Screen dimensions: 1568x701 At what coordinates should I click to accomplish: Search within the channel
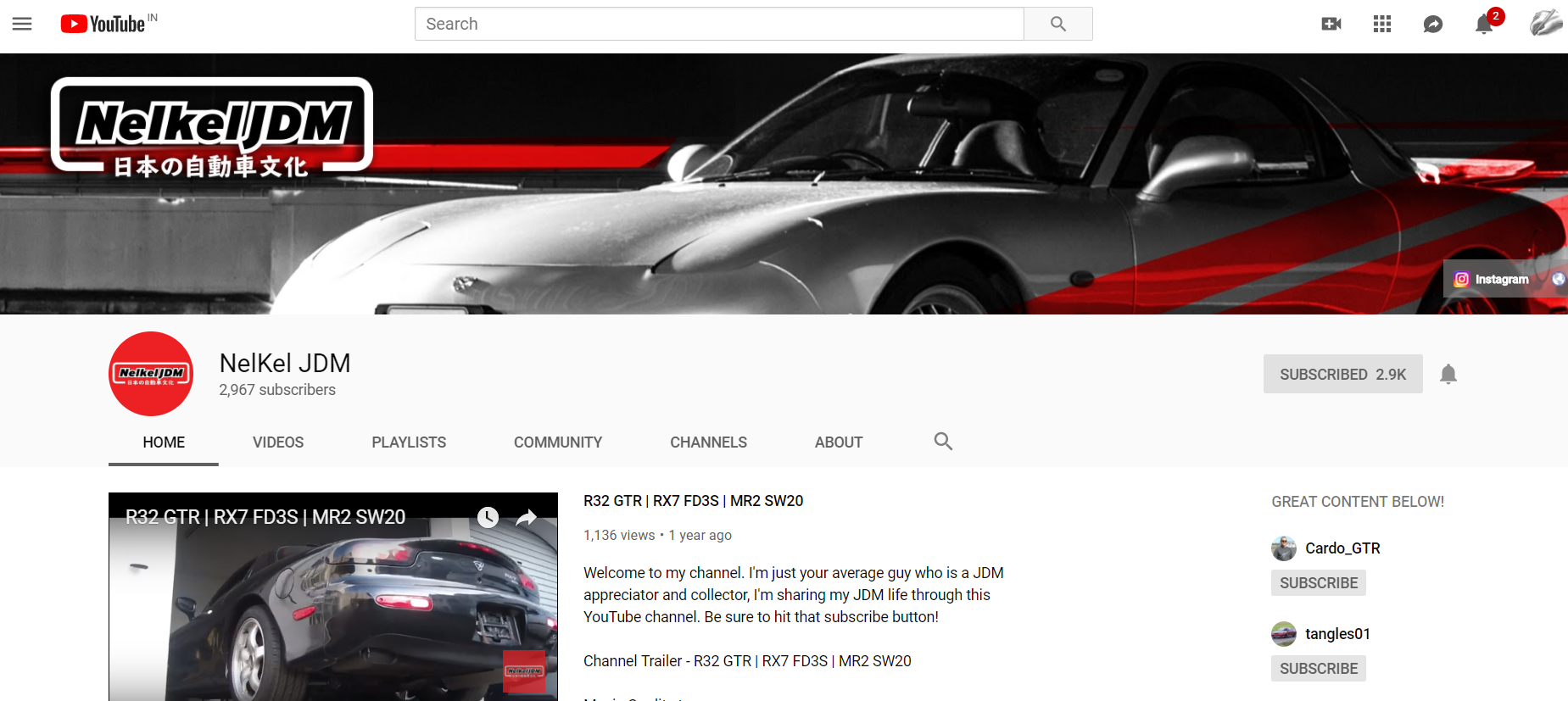pyautogui.click(x=943, y=442)
